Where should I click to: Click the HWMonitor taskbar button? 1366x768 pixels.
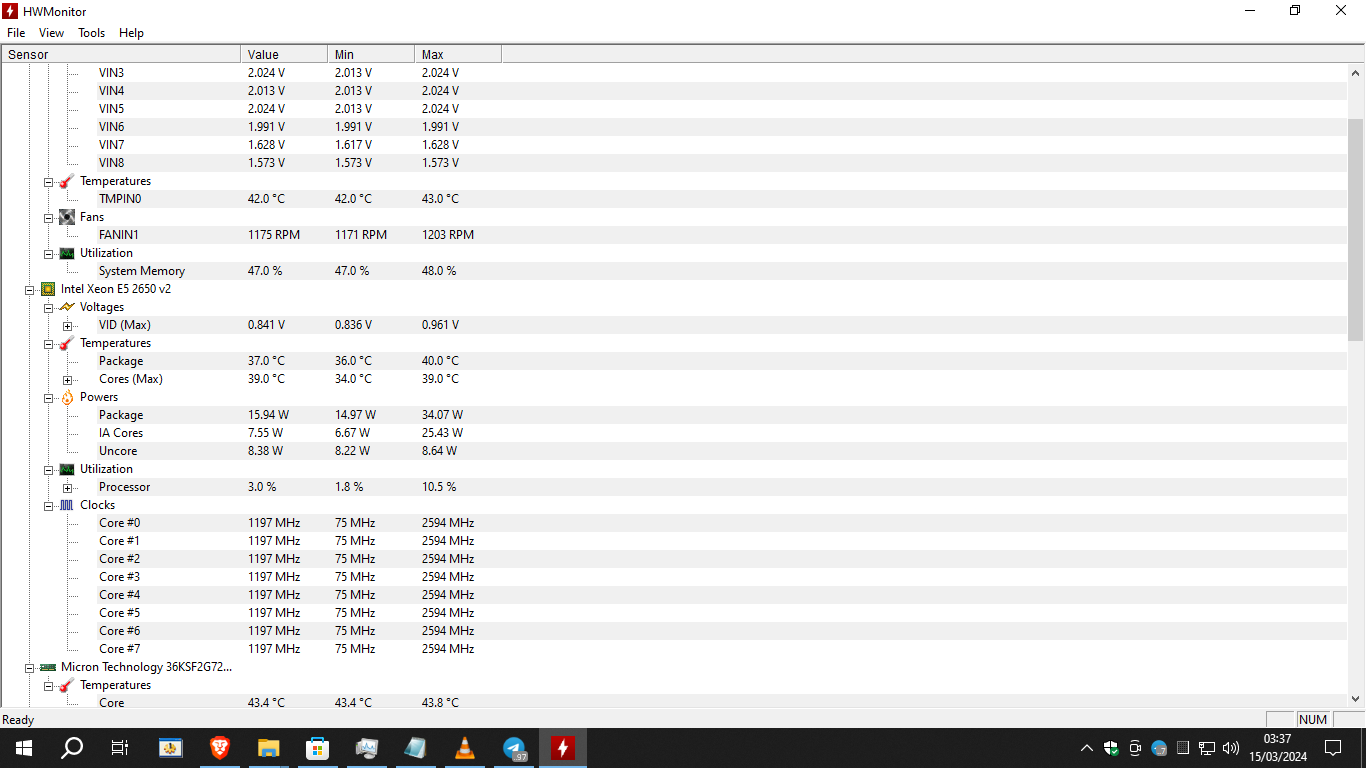(x=563, y=748)
